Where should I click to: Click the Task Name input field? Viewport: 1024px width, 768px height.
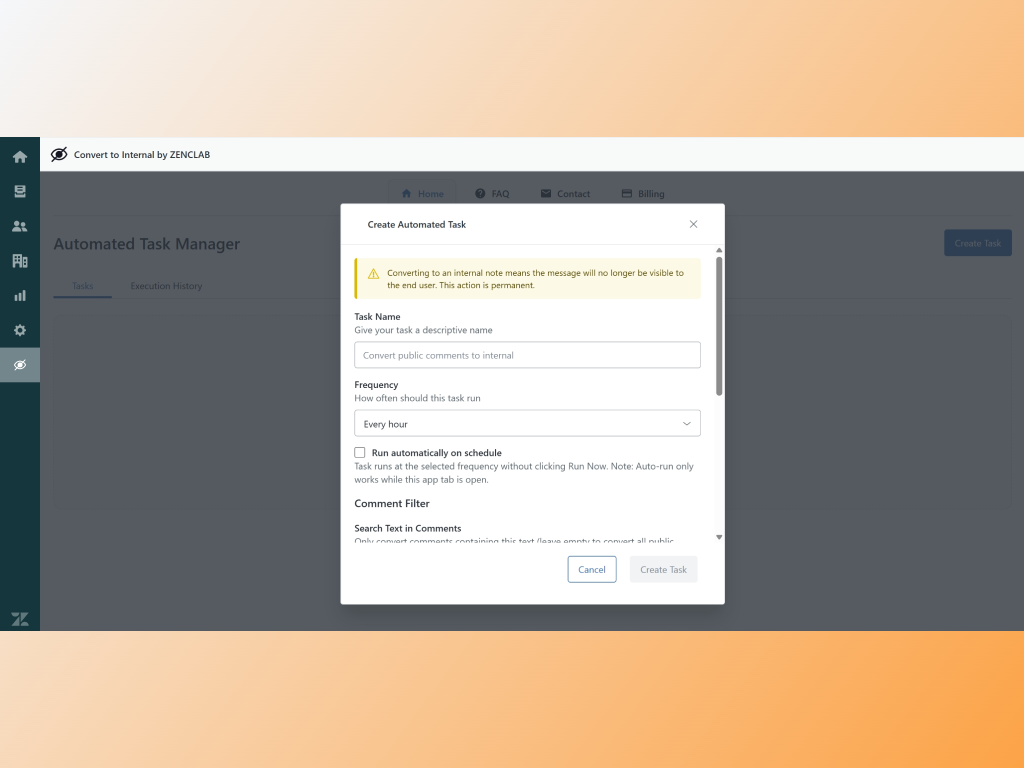pyautogui.click(x=527, y=355)
